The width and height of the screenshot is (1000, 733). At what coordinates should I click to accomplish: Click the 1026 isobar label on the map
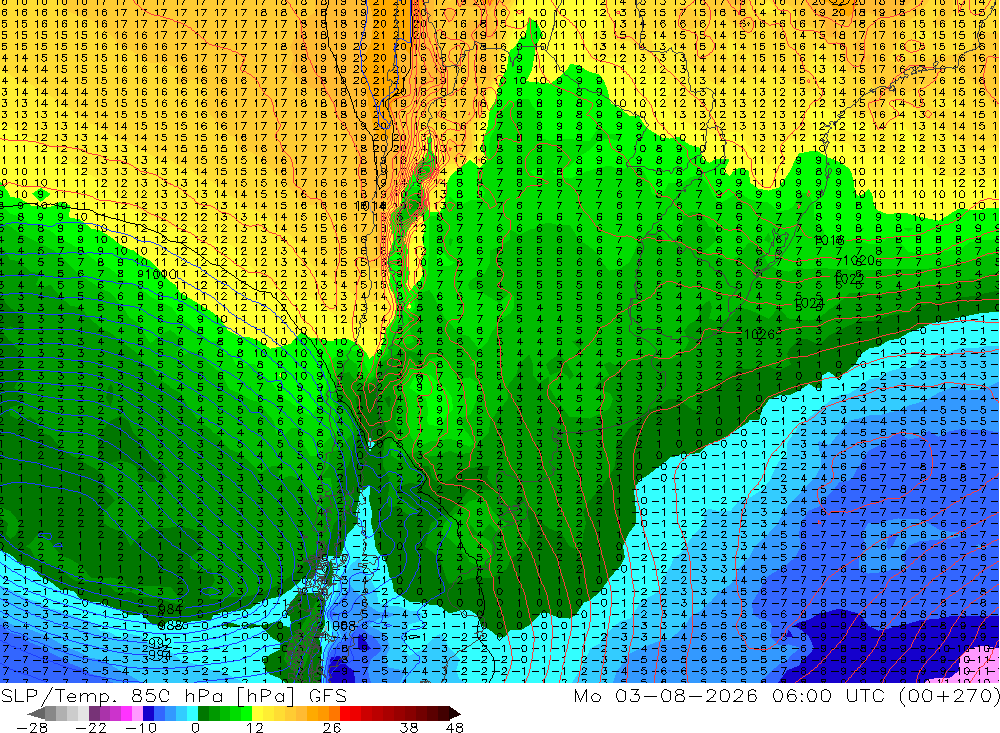point(759,334)
